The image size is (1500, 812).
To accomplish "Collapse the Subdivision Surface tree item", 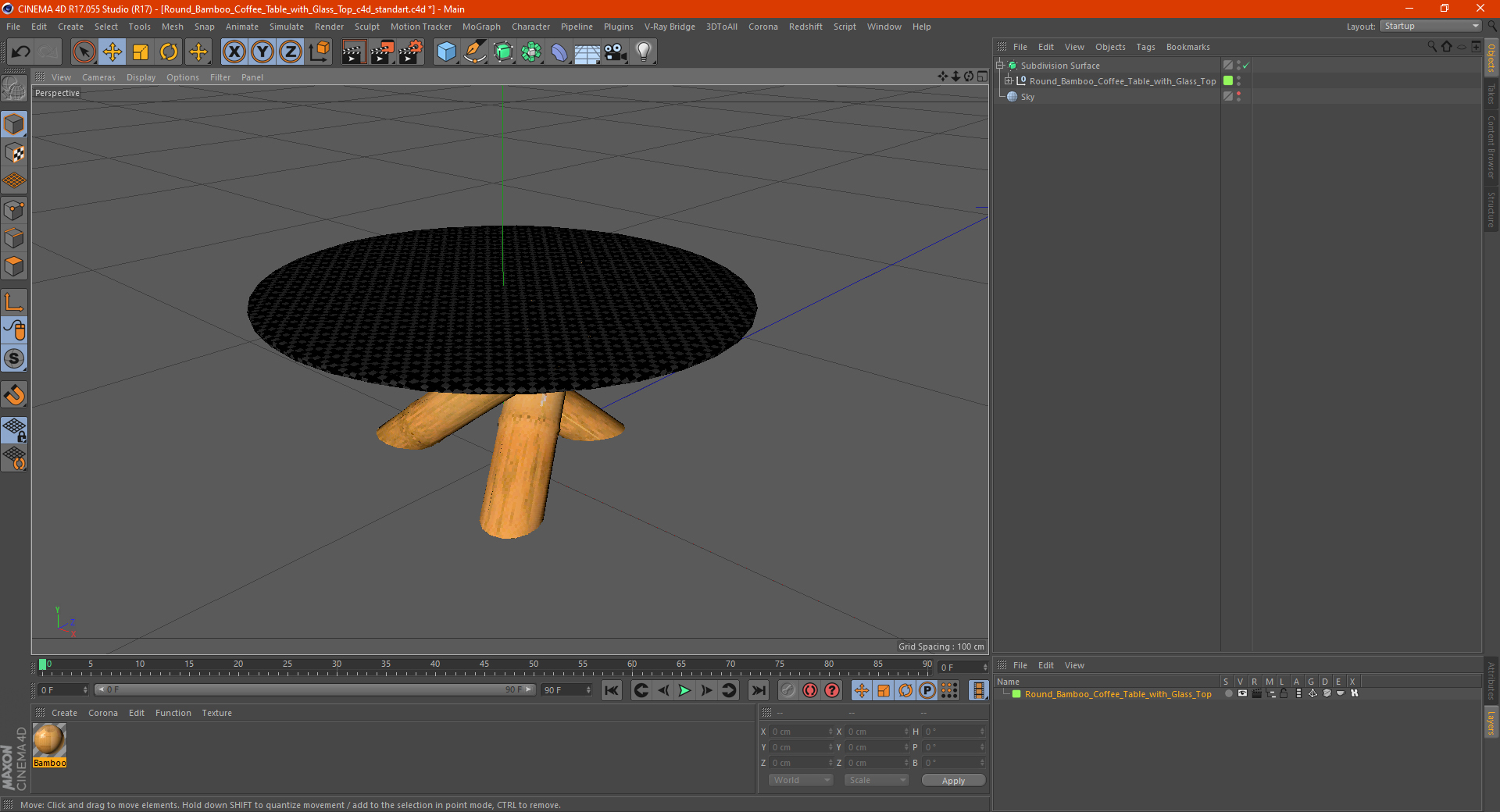I will point(1000,66).
